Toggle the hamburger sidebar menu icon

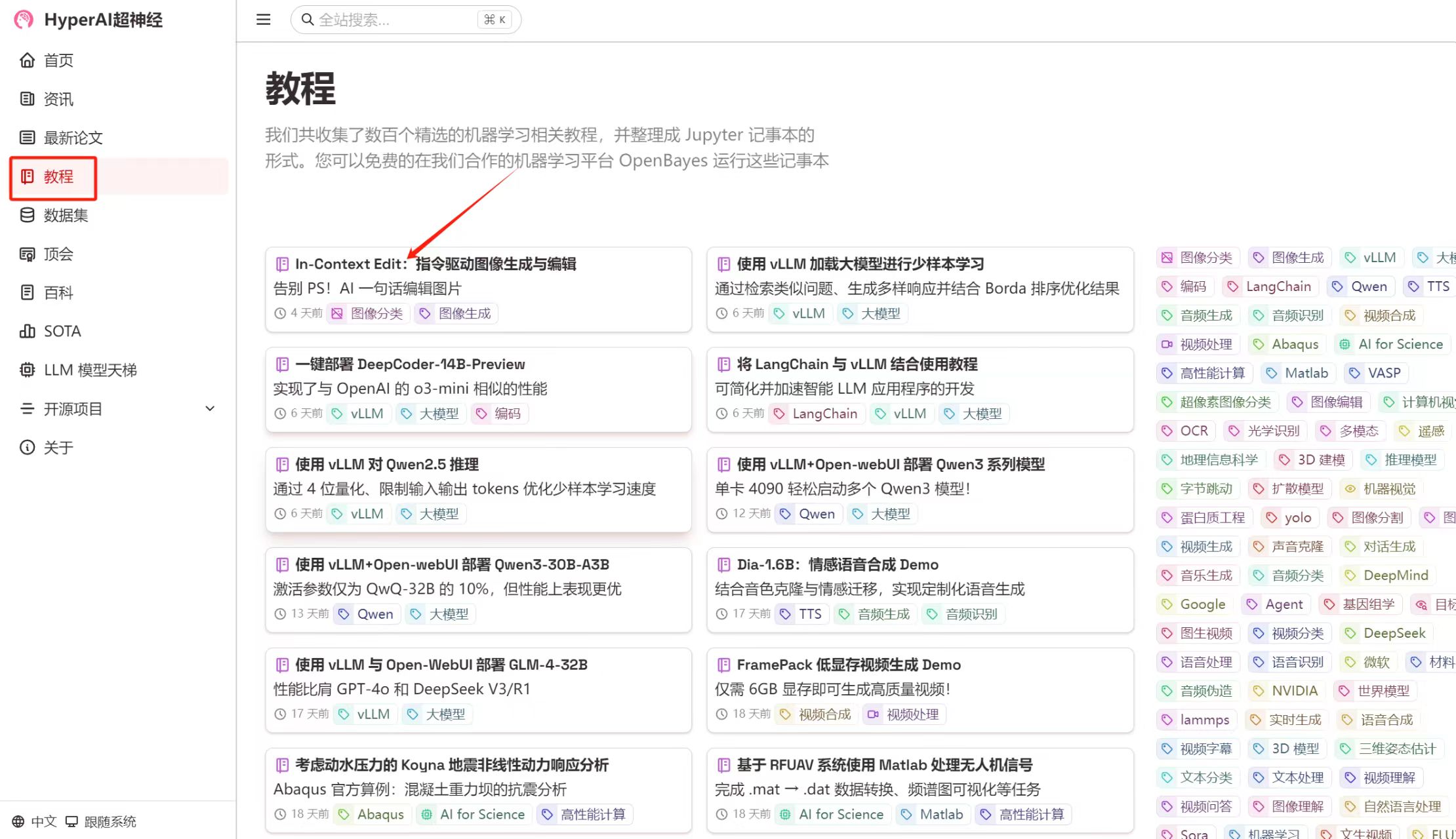[263, 20]
